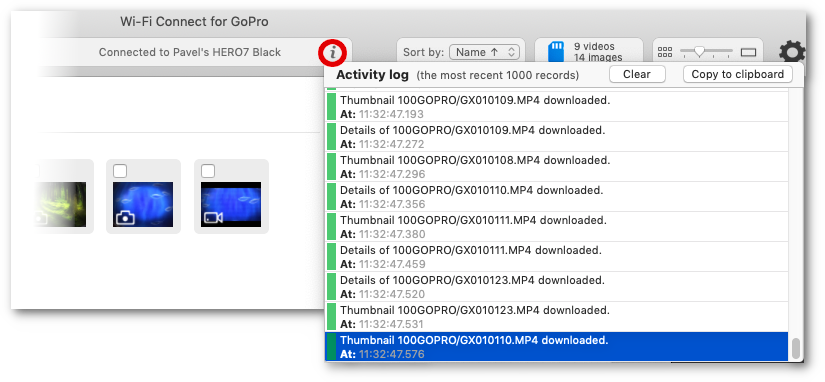Click the timestamp 11:32:47.193
Image resolution: width=825 pixels, height=382 pixels.
(x=391, y=114)
